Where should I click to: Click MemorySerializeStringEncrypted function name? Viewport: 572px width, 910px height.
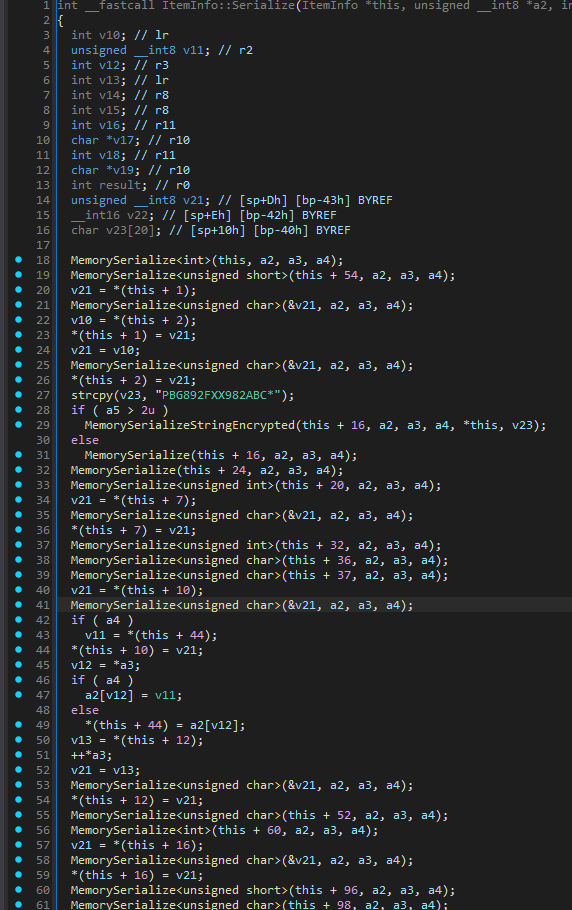(x=190, y=425)
